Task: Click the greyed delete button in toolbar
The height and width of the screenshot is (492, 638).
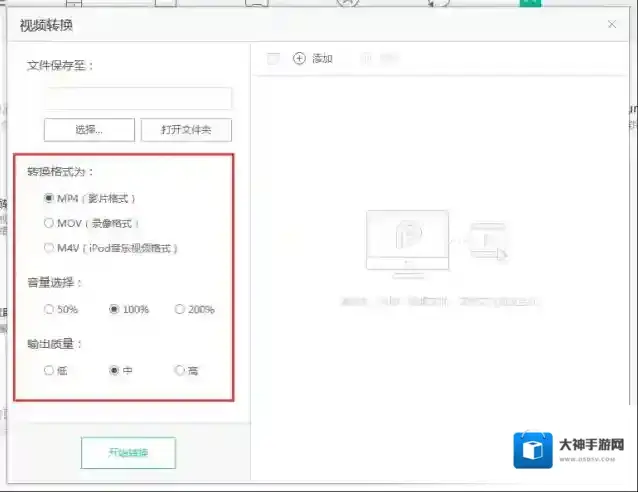Action: click(380, 59)
